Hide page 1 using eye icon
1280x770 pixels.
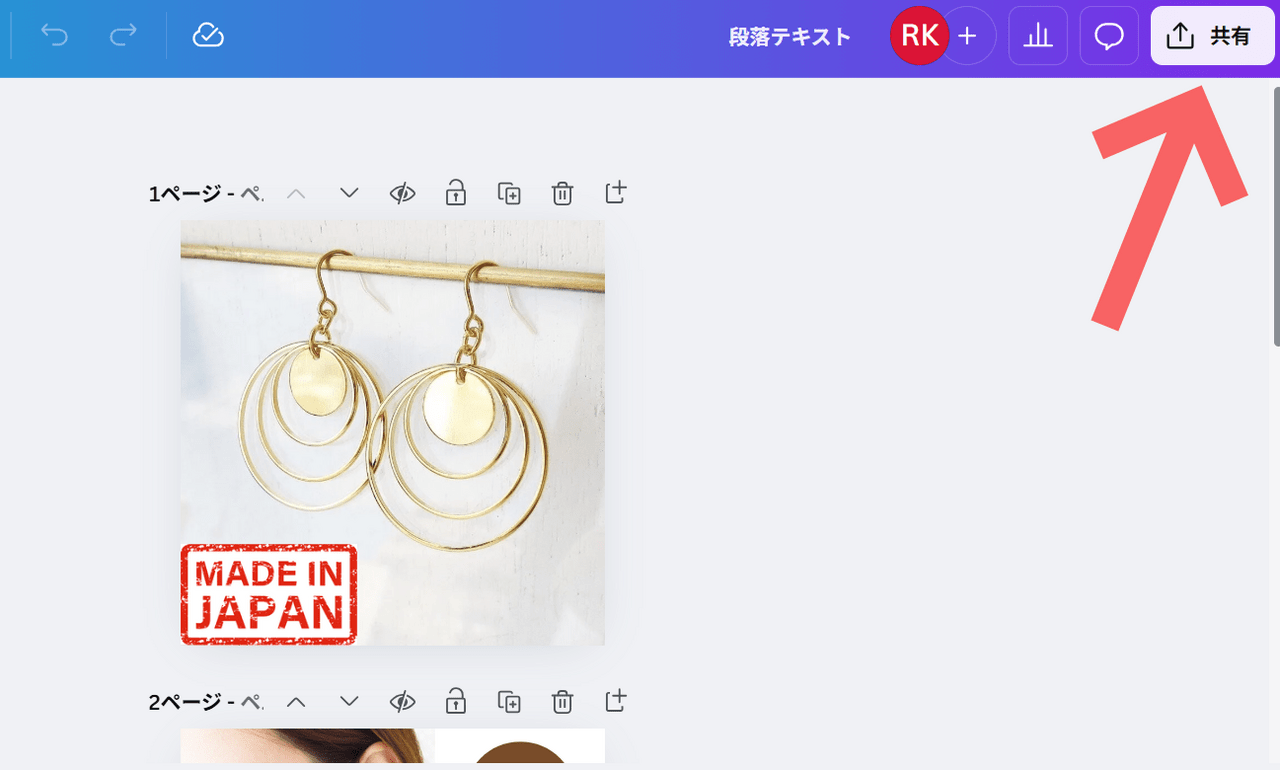[x=402, y=193]
